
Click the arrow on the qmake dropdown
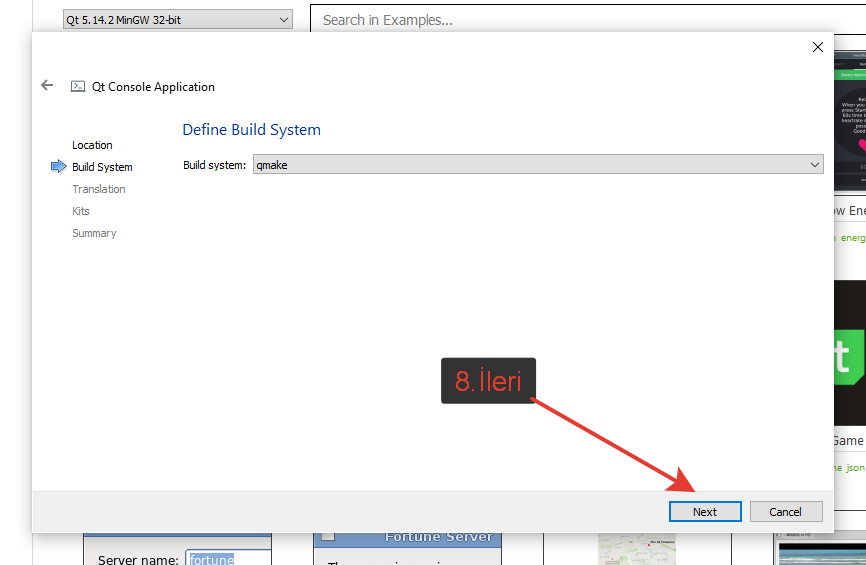tap(814, 165)
